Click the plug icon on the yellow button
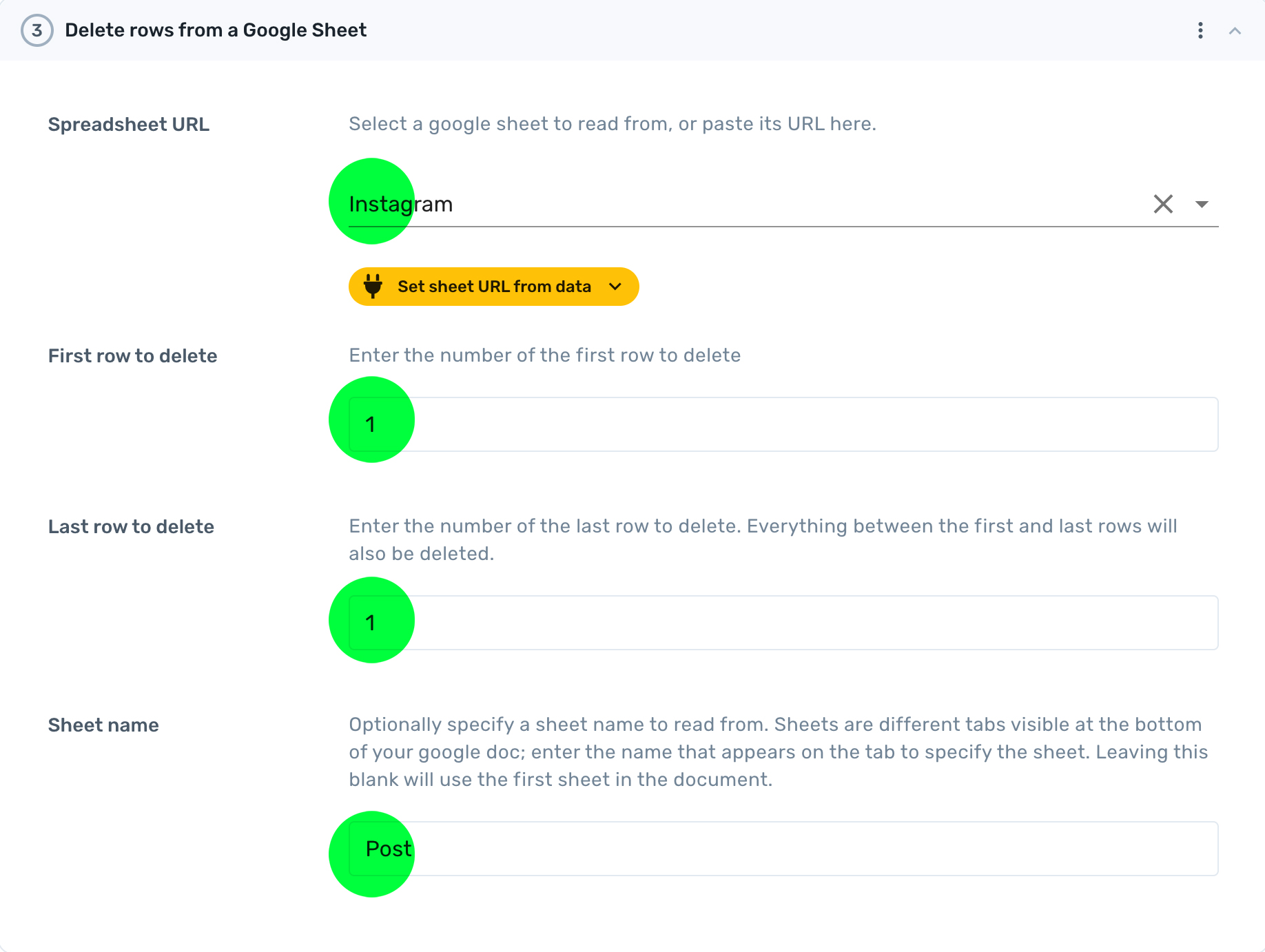Screen dimensions: 1265x952 373,287
